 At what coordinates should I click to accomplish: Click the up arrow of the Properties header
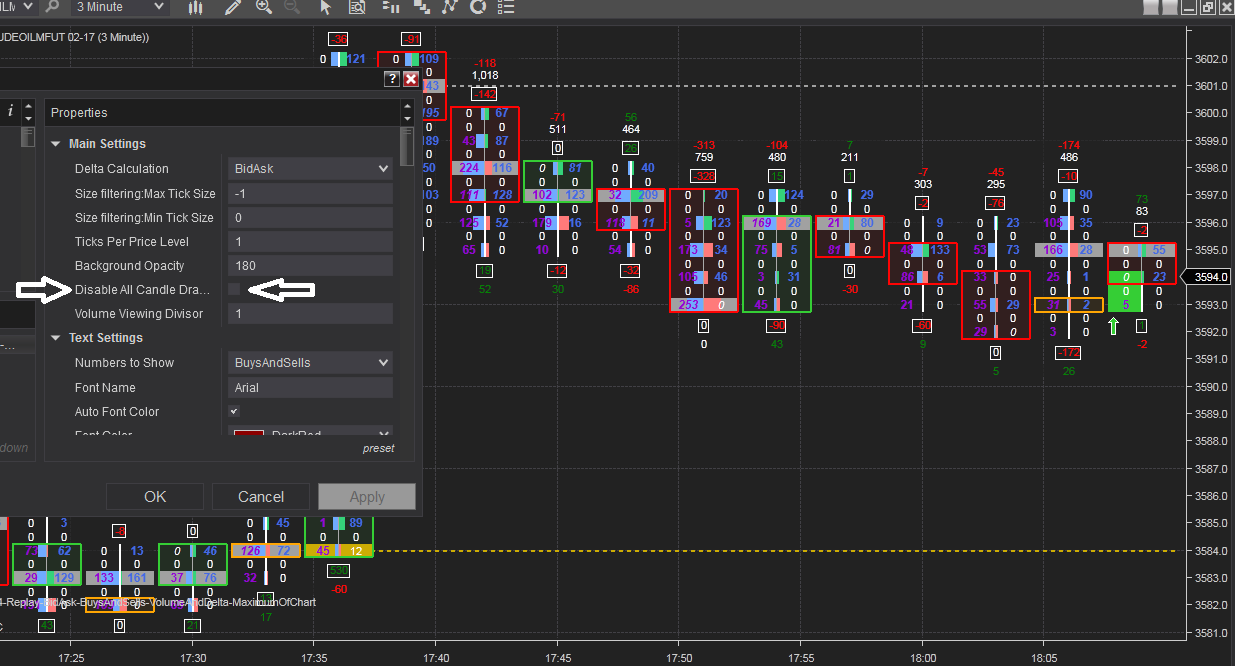pyautogui.click(x=406, y=108)
